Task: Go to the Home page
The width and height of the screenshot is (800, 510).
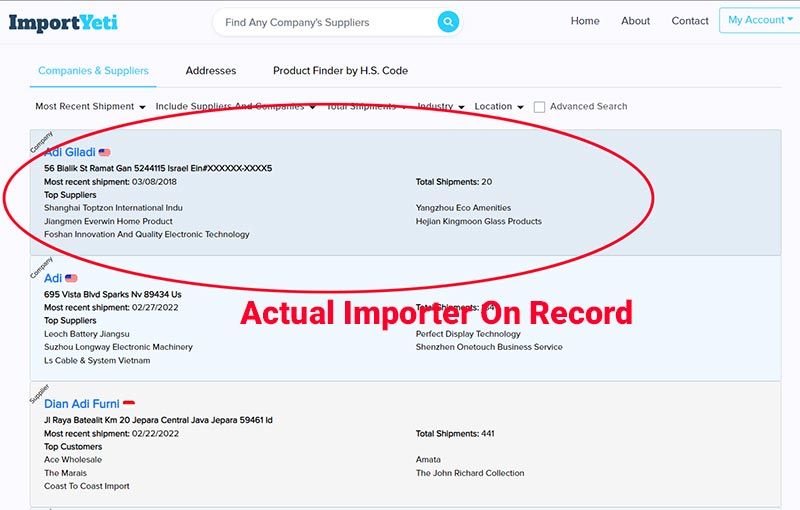Action: [x=585, y=21]
